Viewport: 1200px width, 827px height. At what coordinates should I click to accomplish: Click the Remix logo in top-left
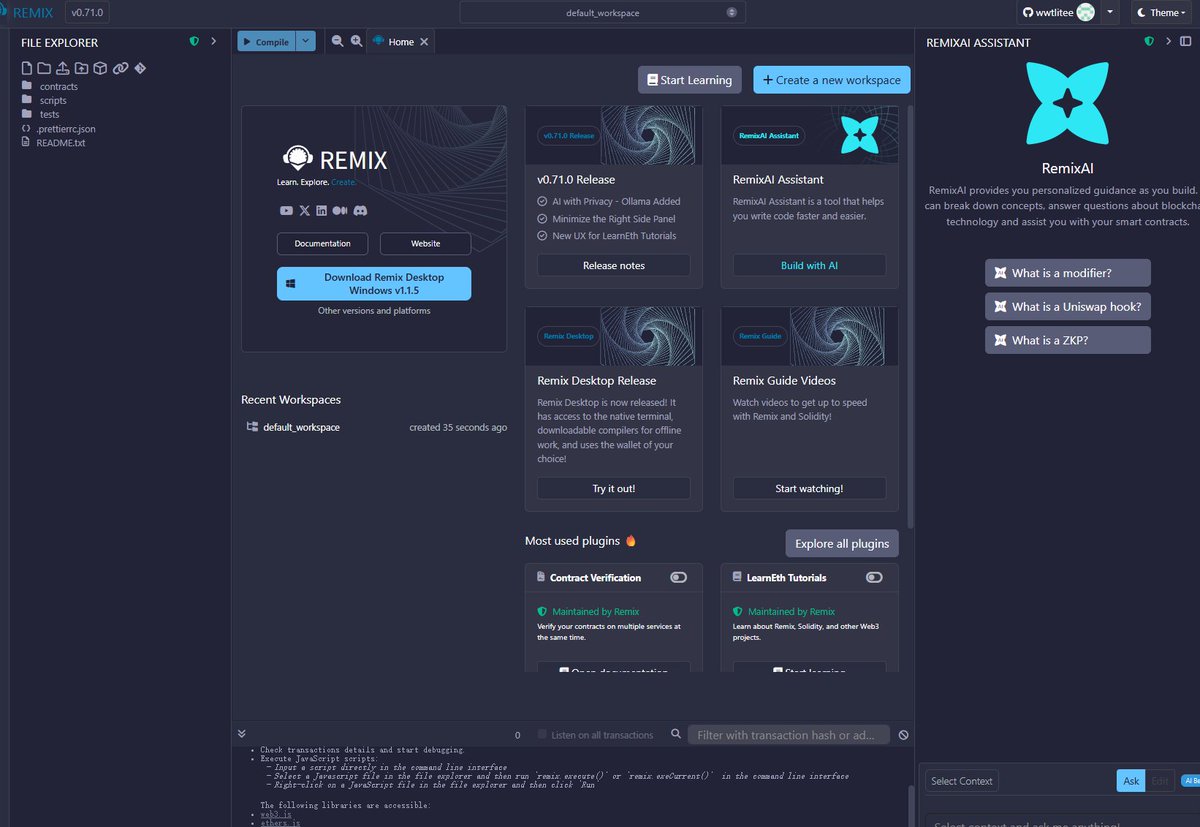[x=27, y=12]
